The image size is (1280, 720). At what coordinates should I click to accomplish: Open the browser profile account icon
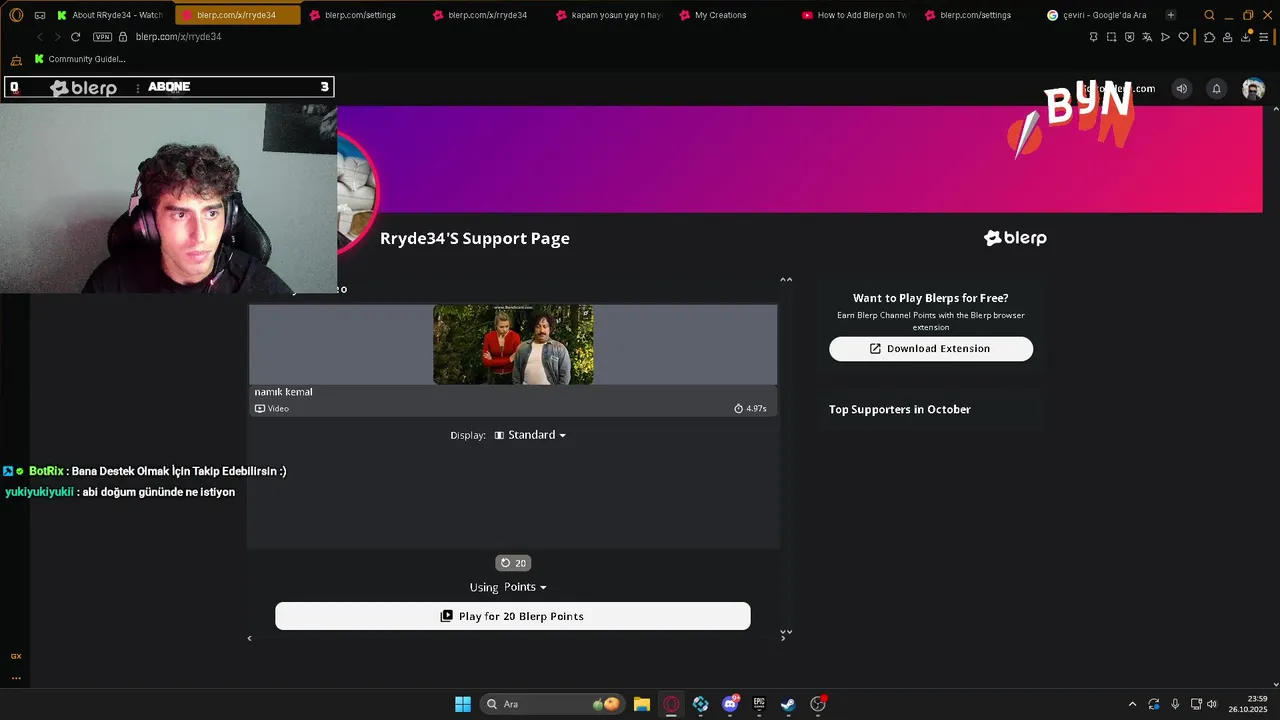1229,37
